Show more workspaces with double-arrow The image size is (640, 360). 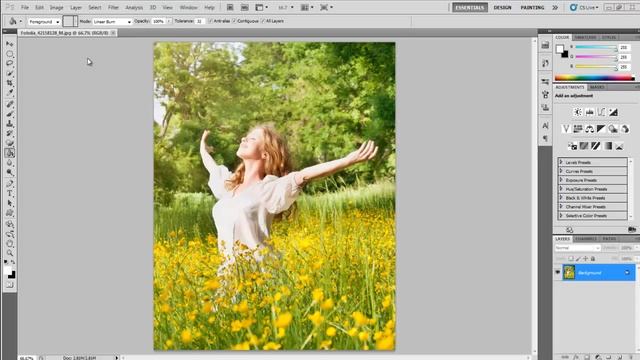click(x=555, y=7)
